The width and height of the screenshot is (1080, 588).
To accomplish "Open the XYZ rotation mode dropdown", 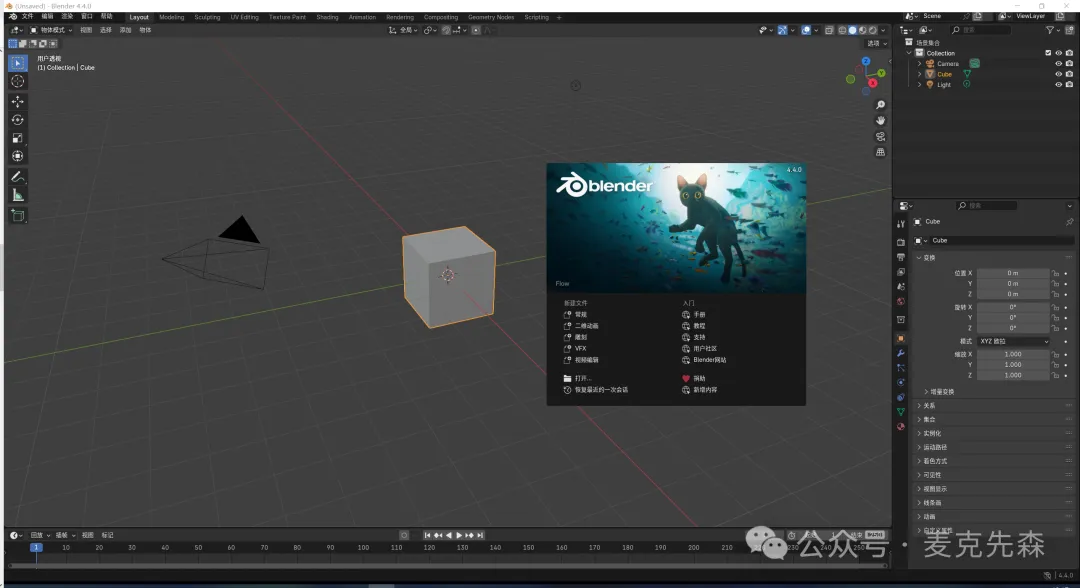I will (x=1014, y=342).
